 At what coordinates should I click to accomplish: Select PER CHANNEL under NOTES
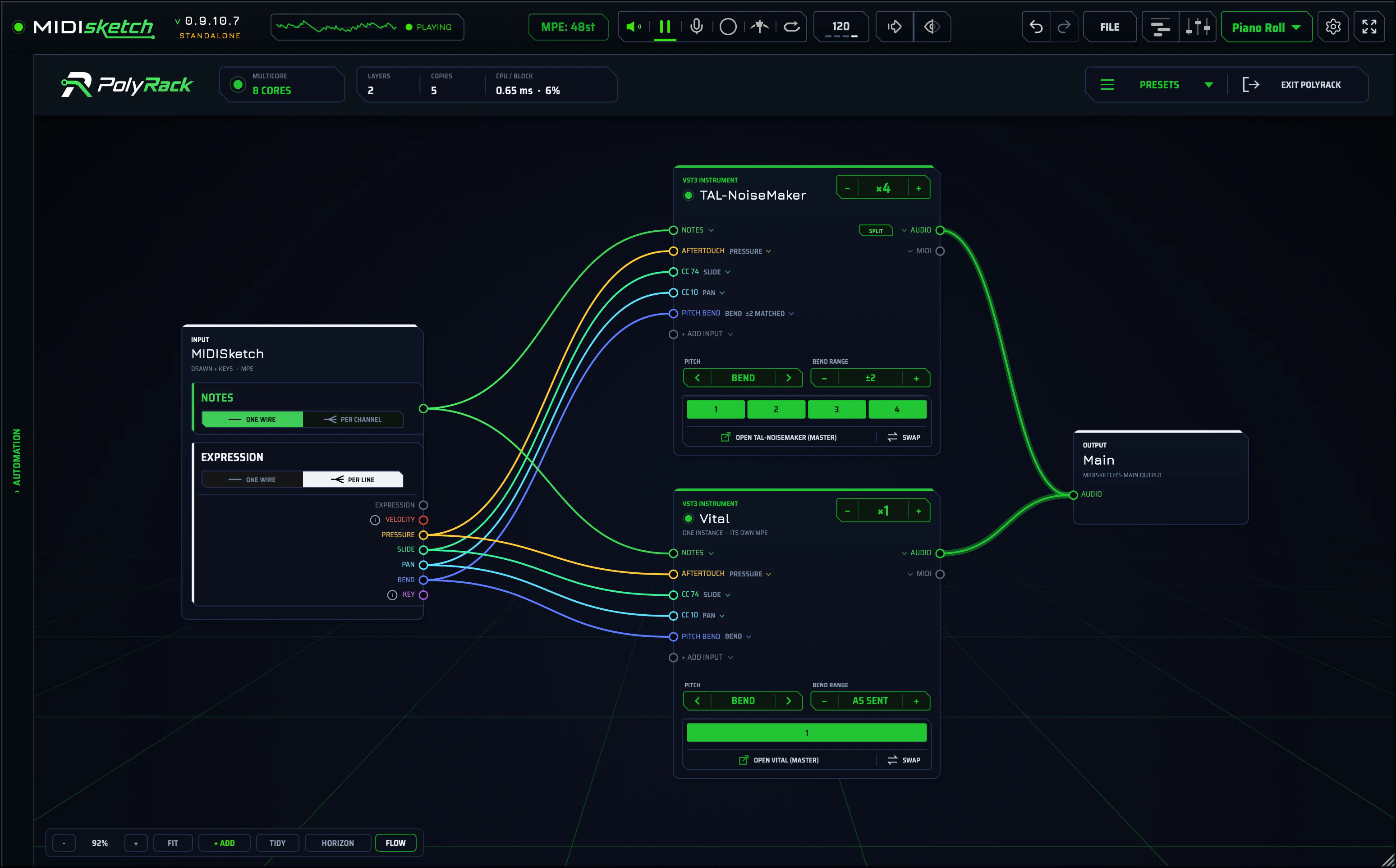[353, 419]
